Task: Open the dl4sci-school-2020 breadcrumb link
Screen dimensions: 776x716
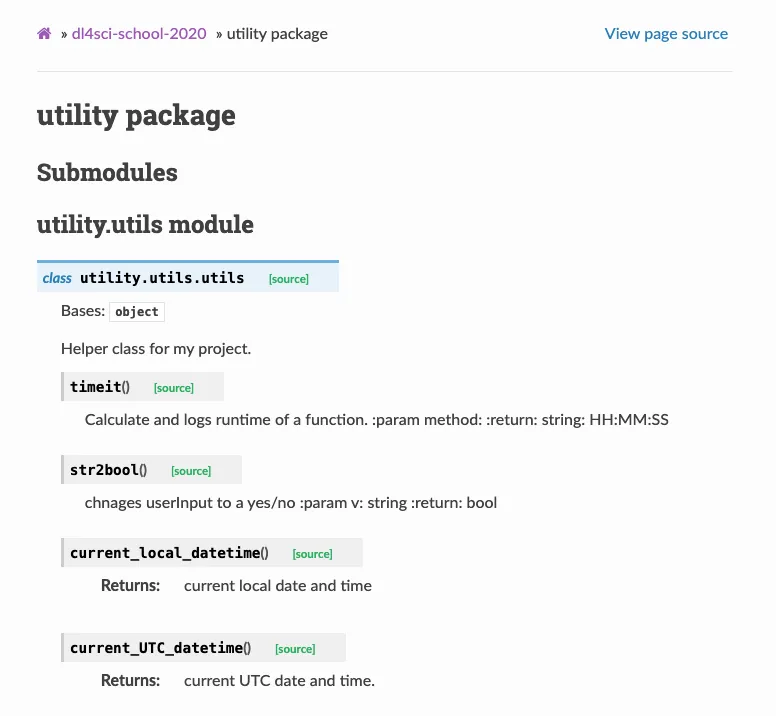Action: [139, 34]
